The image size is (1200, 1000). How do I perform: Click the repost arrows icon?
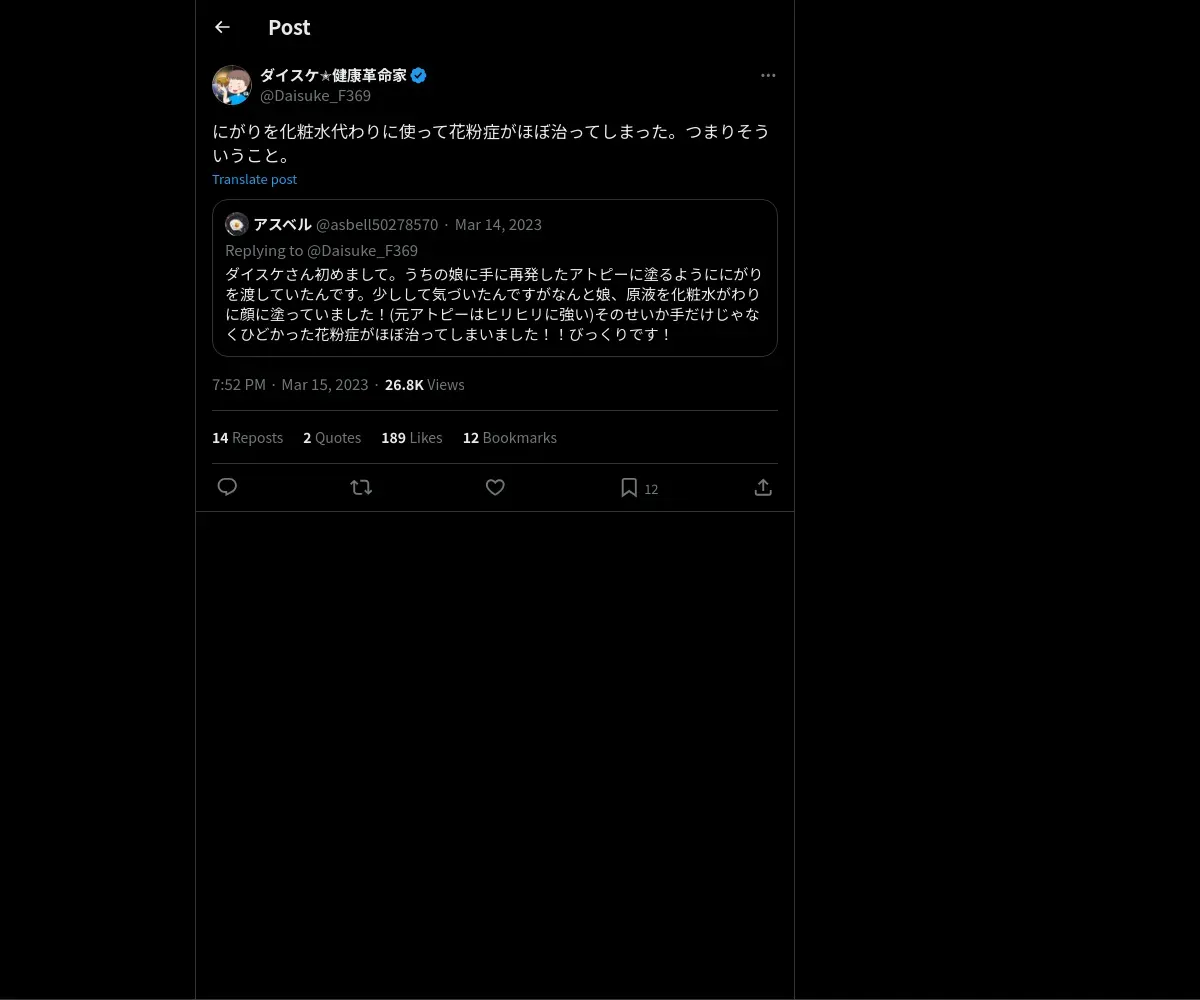point(361,487)
